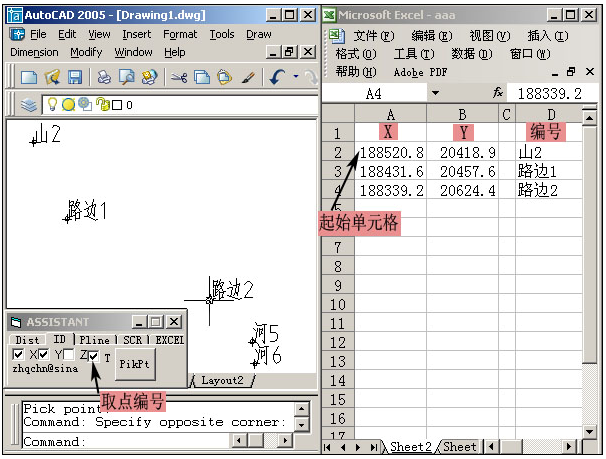Click the Excel Name Box showing A4

[374, 93]
